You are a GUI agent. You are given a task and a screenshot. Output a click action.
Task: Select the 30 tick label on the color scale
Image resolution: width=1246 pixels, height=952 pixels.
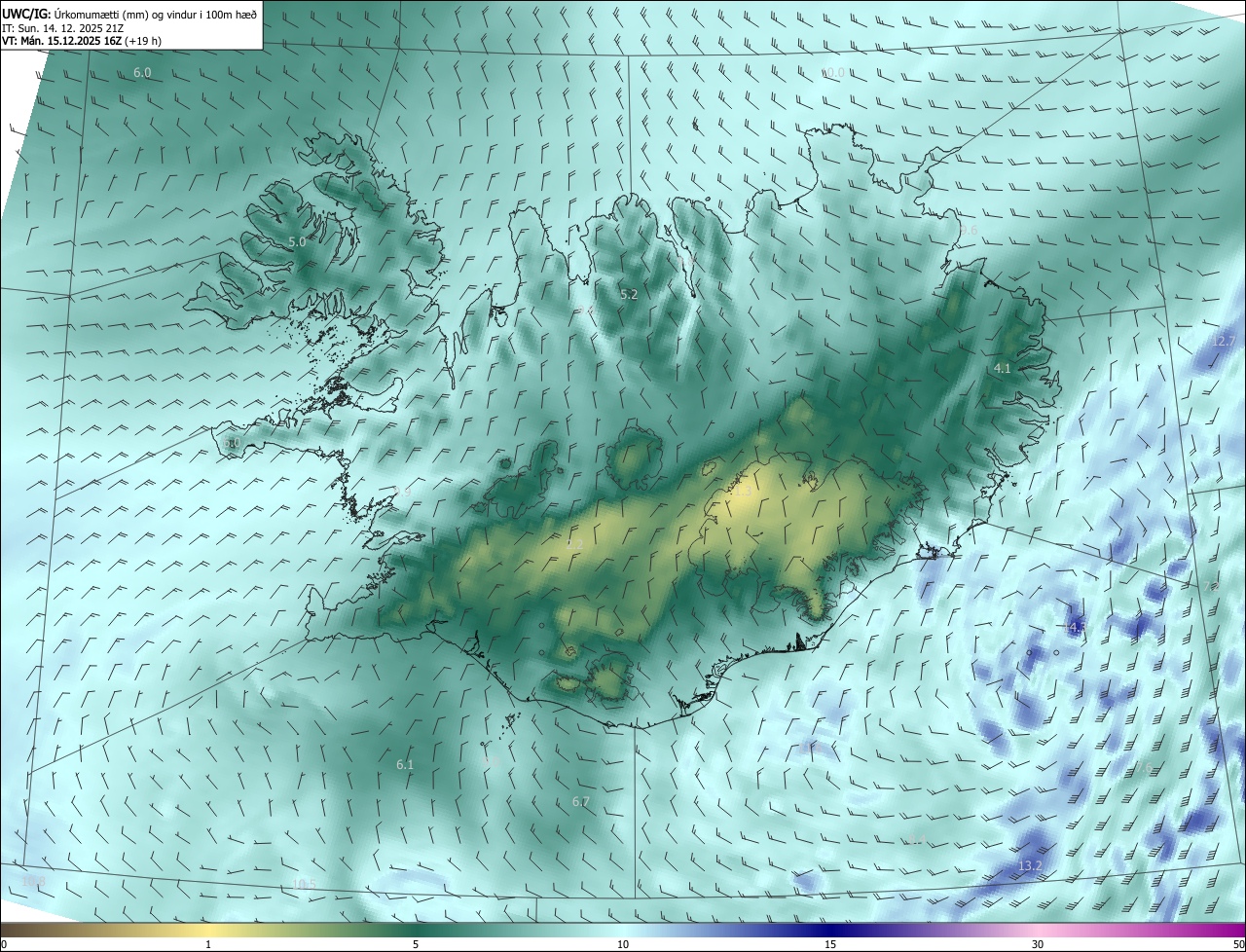click(1038, 944)
